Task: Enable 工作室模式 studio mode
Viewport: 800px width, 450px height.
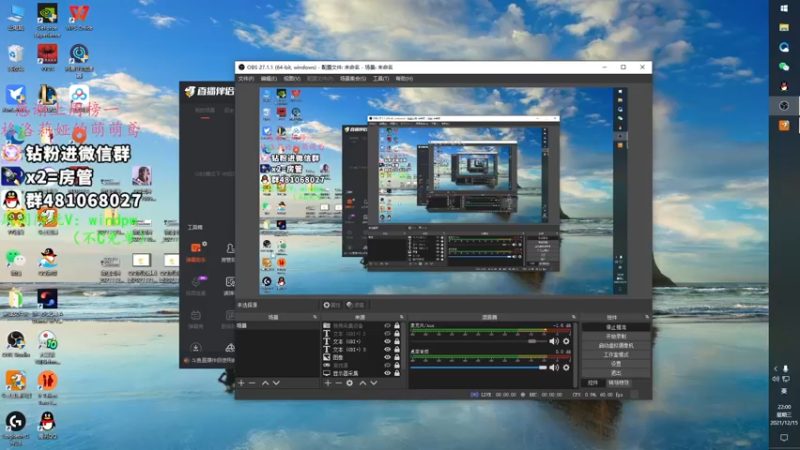Action: 616,355
